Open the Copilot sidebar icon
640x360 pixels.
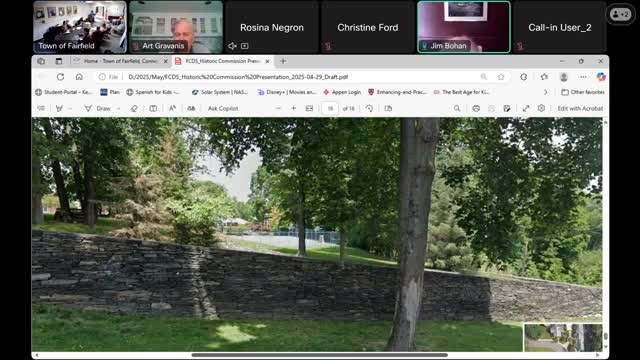click(601, 77)
